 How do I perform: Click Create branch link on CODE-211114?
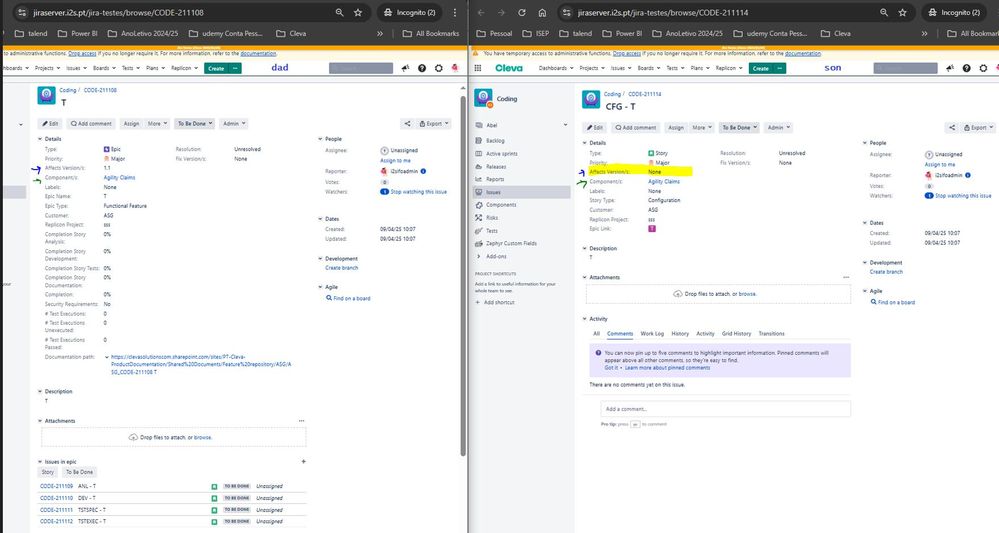point(886,272)
